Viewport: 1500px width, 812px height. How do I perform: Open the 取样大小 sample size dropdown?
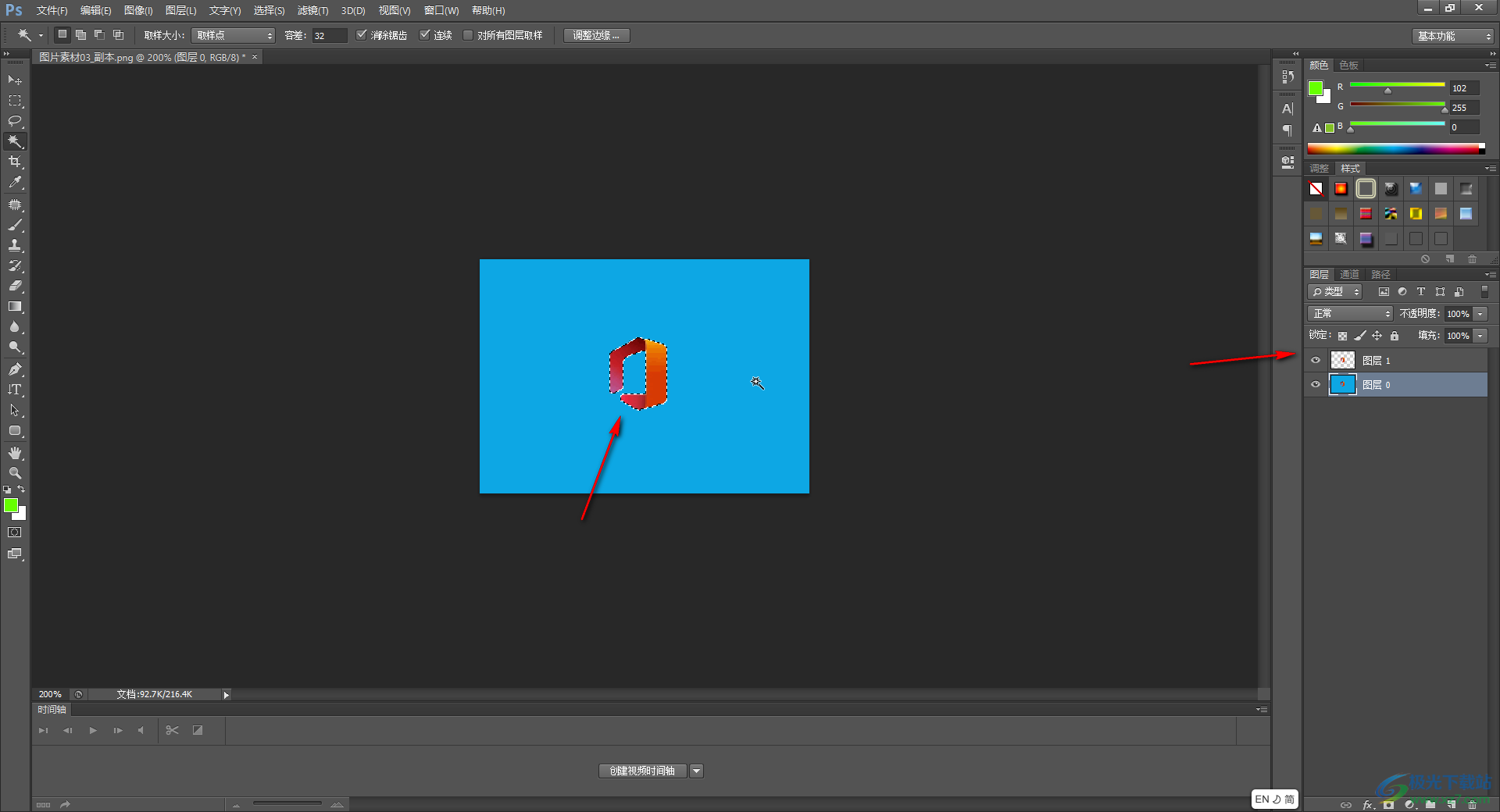tap(234, 36)
